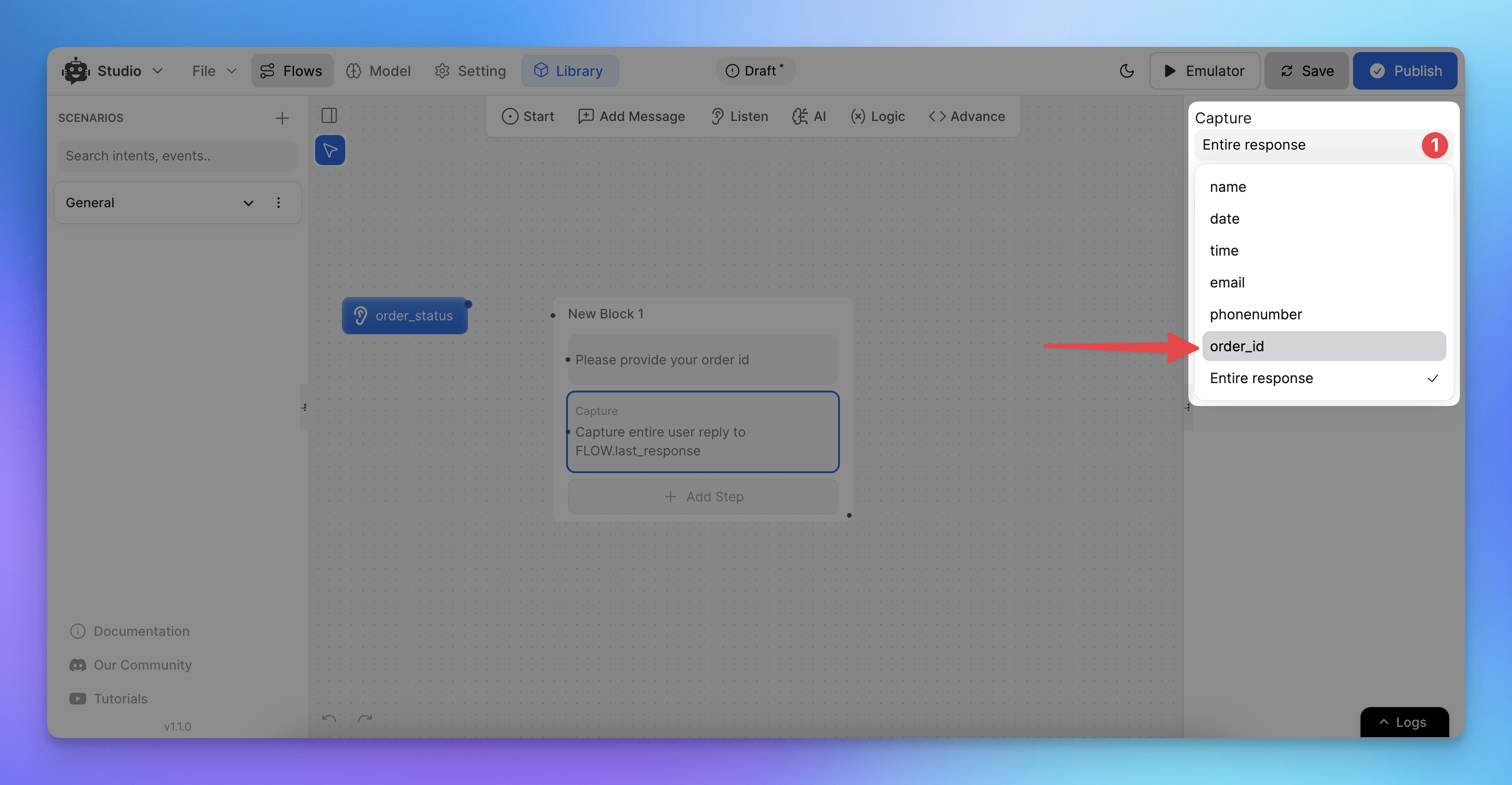1512x785 pixels.
Task: Click the version v1.1.0 label
Action: click(x=177, y=726)
